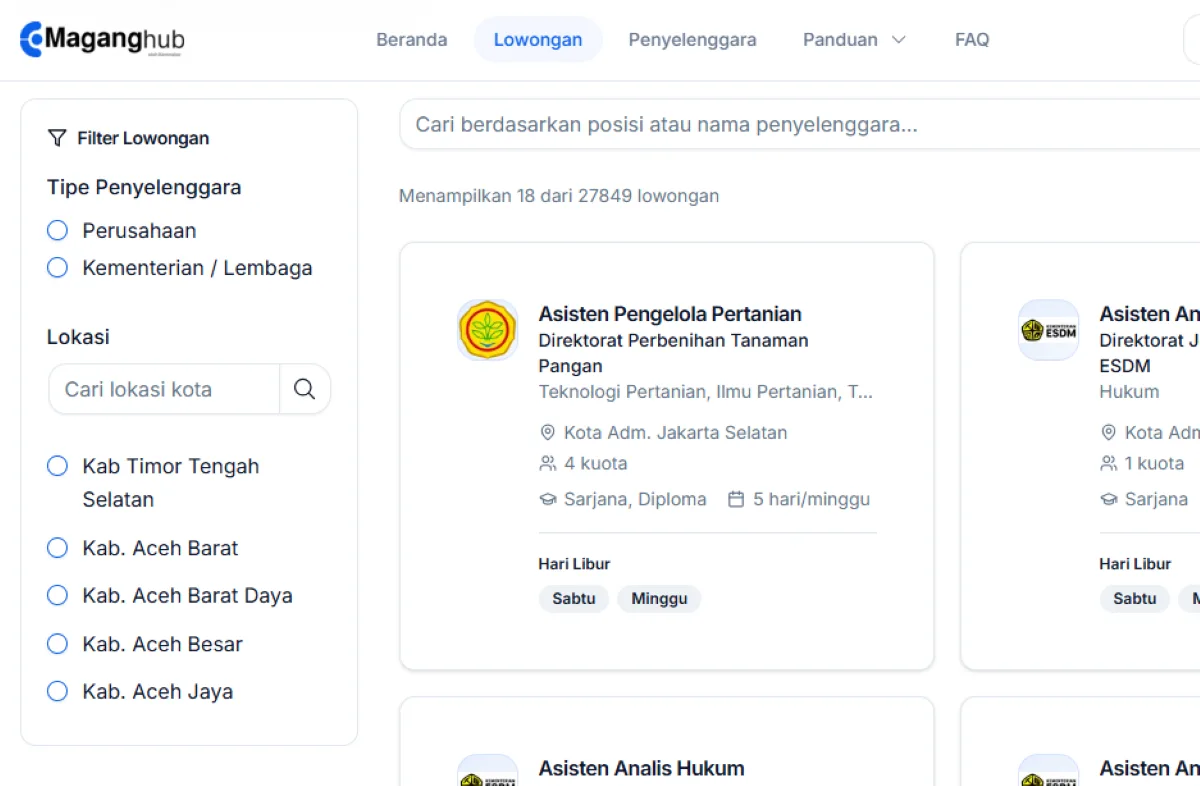
Task: Click the Minggu tag in Pertanian card
Action: (659, 599)
